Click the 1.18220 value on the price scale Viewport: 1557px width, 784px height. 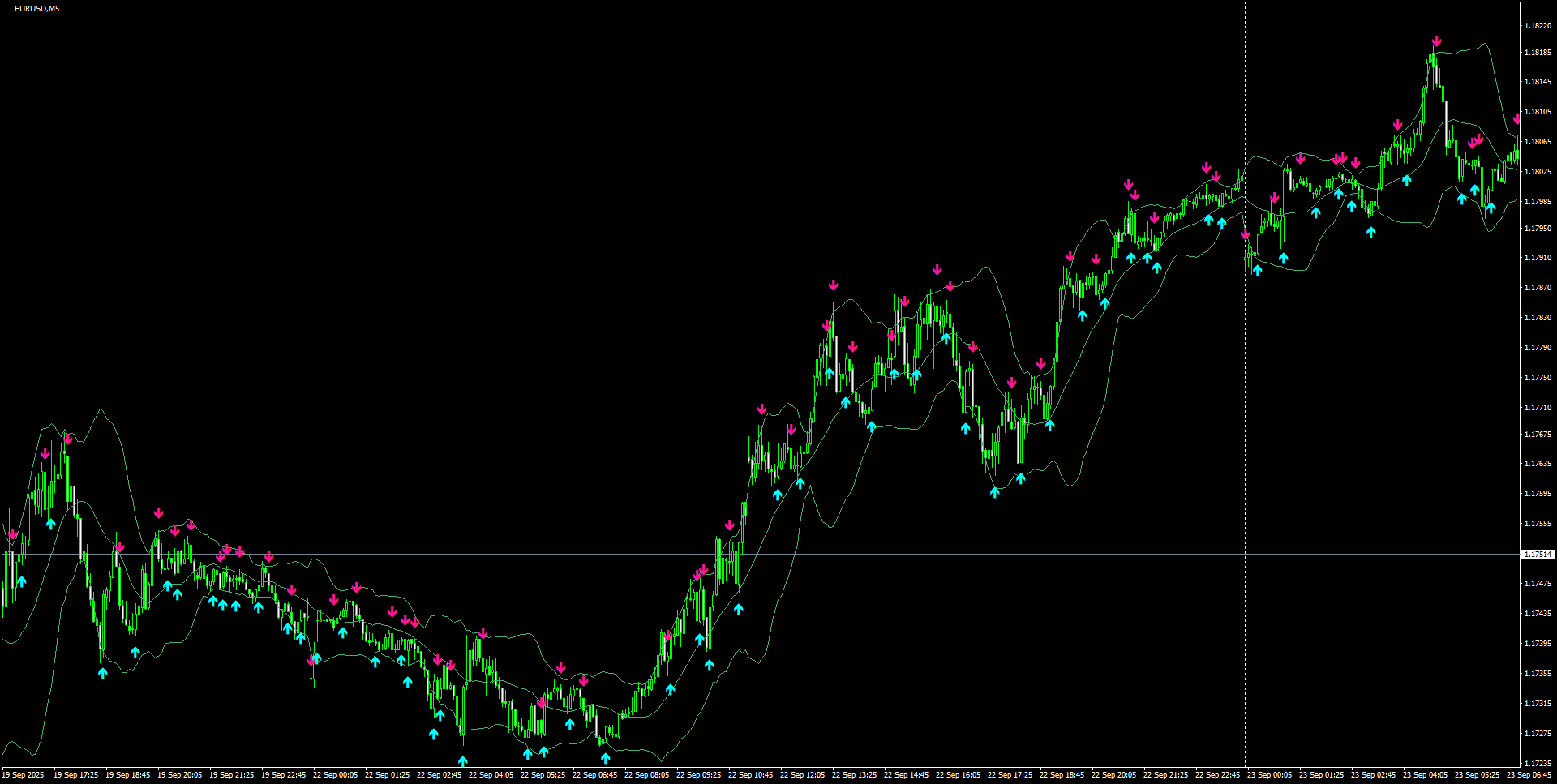click(1537, 24)
